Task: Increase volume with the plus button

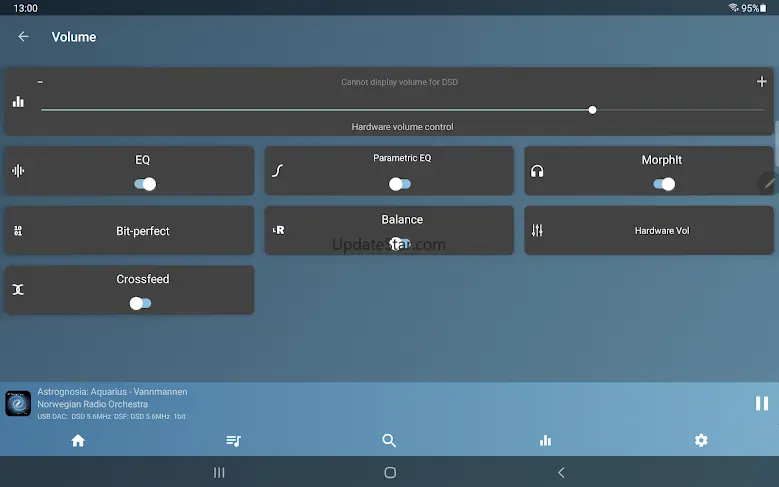Action: (762, 82)
